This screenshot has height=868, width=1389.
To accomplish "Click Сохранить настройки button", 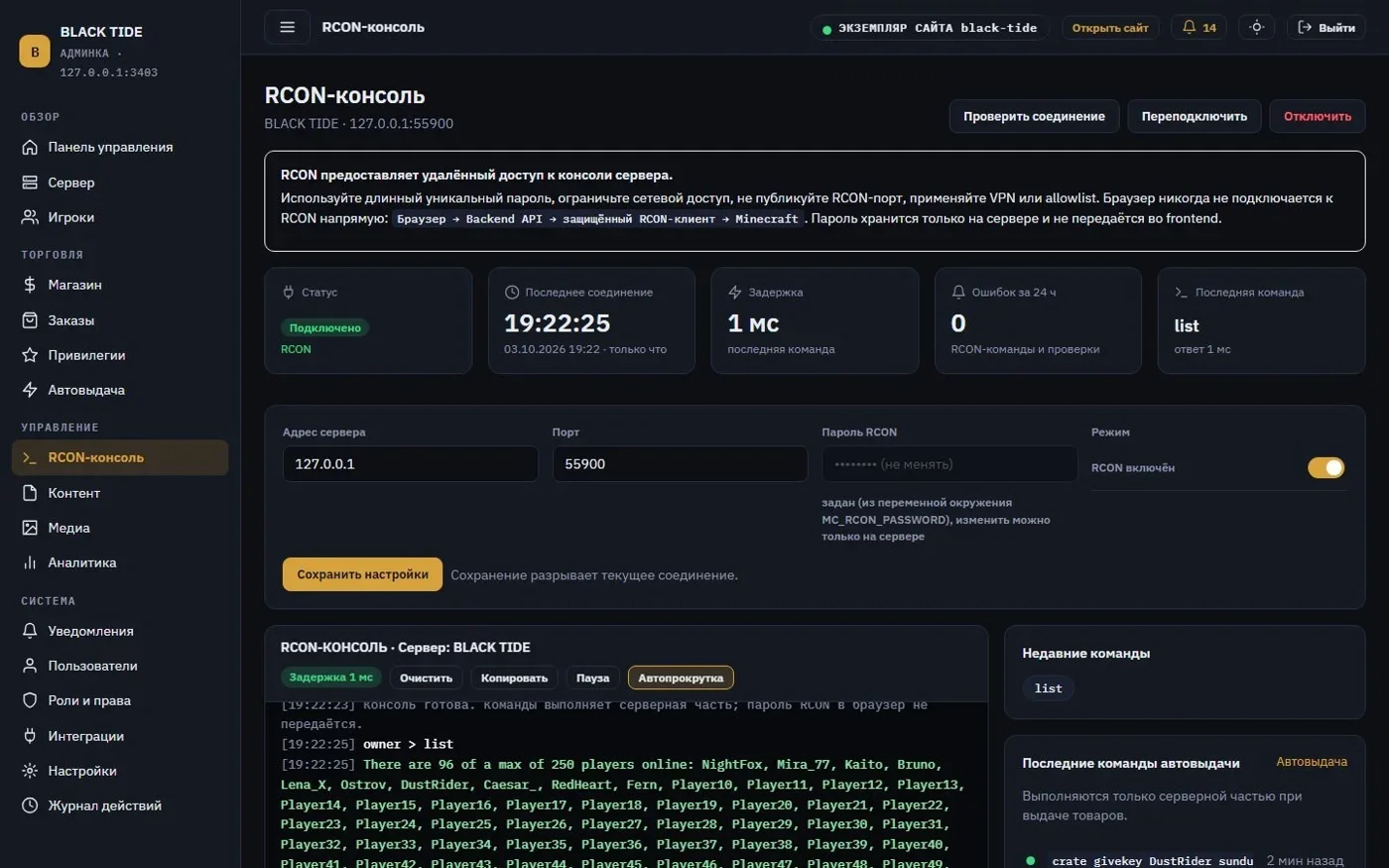I will pyautogui.click(x=362, y=574).
